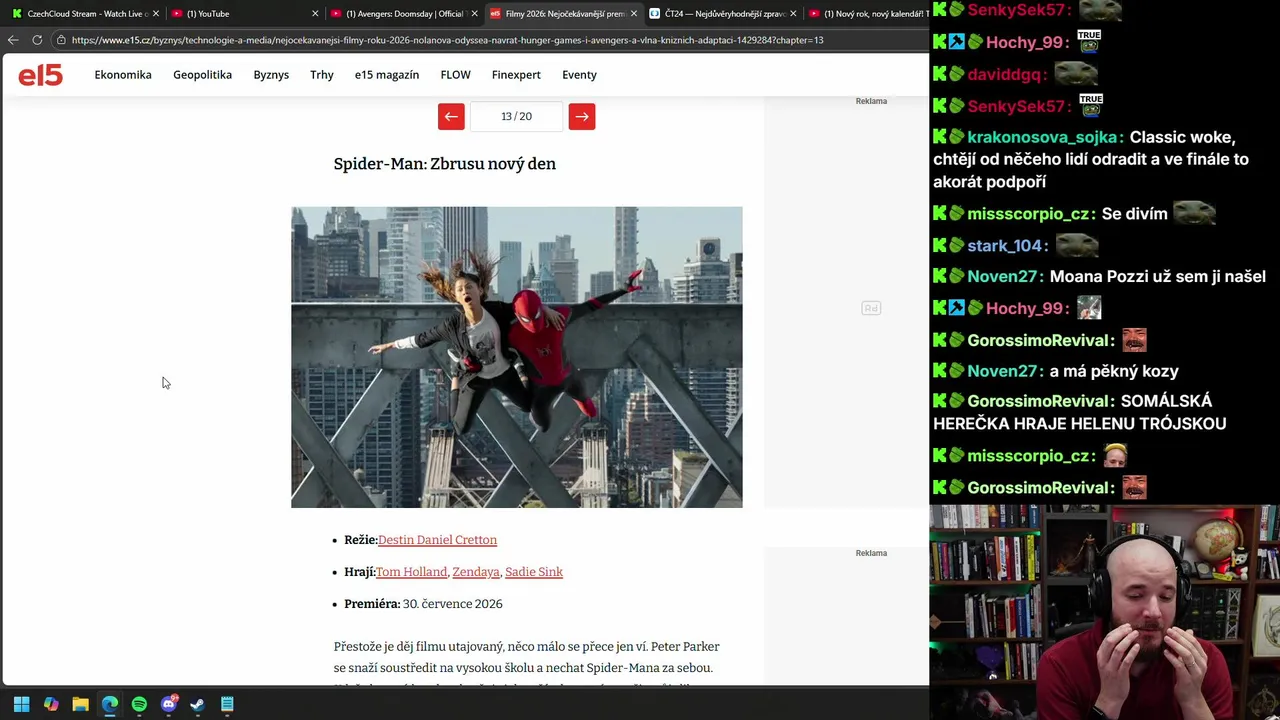Follow the Zendaya link
Screen dimensions: 1280x720
click(476, 572)
